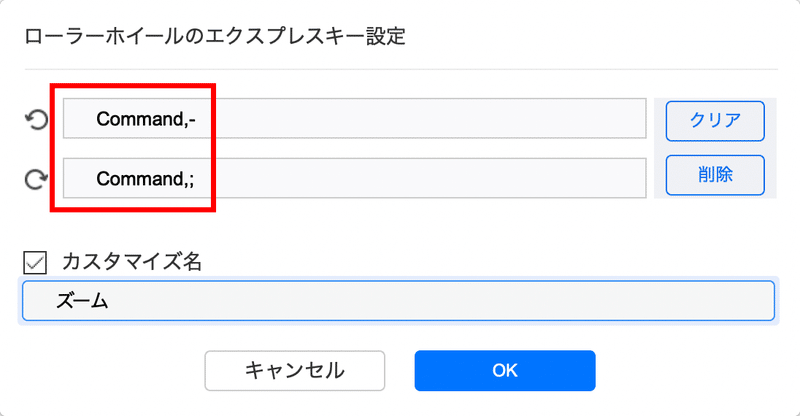Click the "Command,;" text for clockwise rotation
Viewport: 800px width, 416px height.
(145, 179)
